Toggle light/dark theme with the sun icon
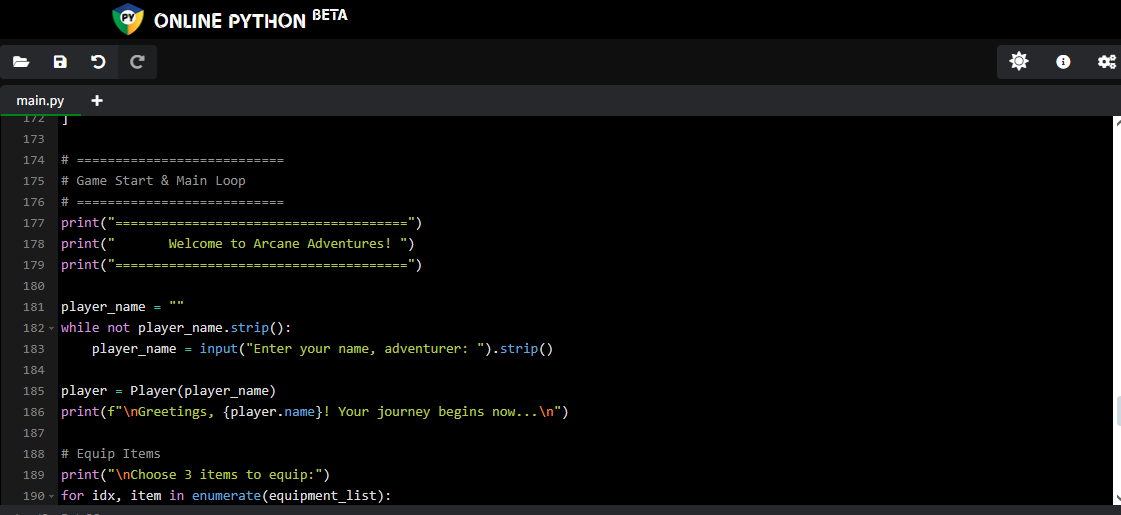The image size is (1121, 515). click(x=1019, y=62)
